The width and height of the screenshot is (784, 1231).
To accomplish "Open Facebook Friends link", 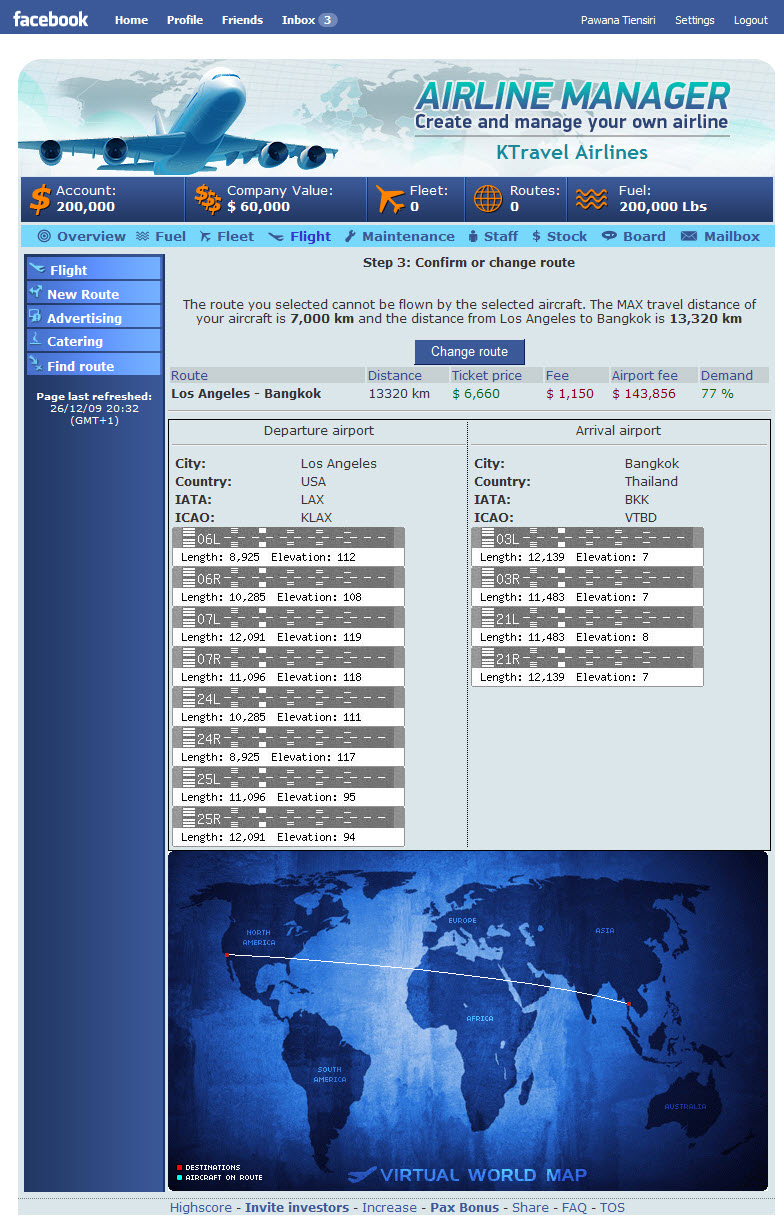I will point(242,20).
